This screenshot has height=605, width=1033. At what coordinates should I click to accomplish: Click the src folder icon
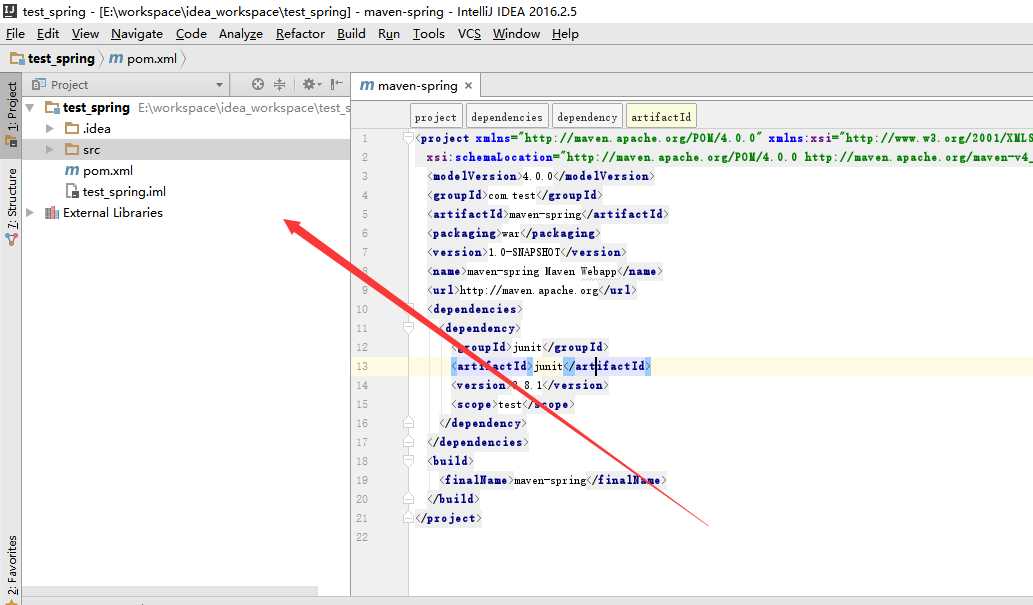(x=72, y=150)
